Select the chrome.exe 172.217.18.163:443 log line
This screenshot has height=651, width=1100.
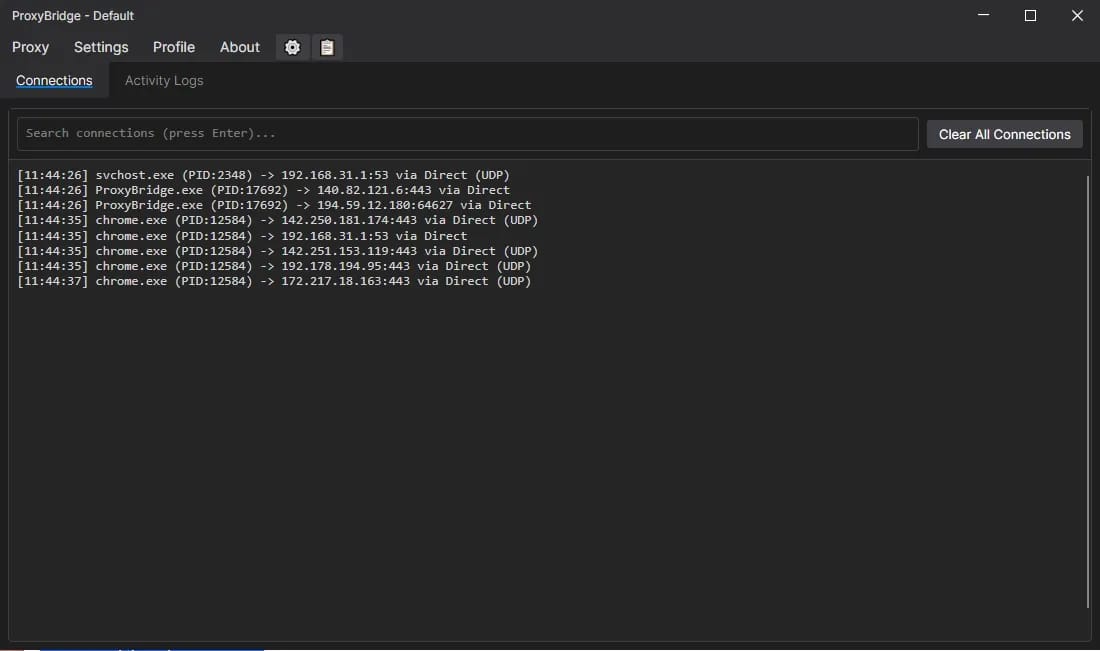pyautogui.click(x=274, y=281)
